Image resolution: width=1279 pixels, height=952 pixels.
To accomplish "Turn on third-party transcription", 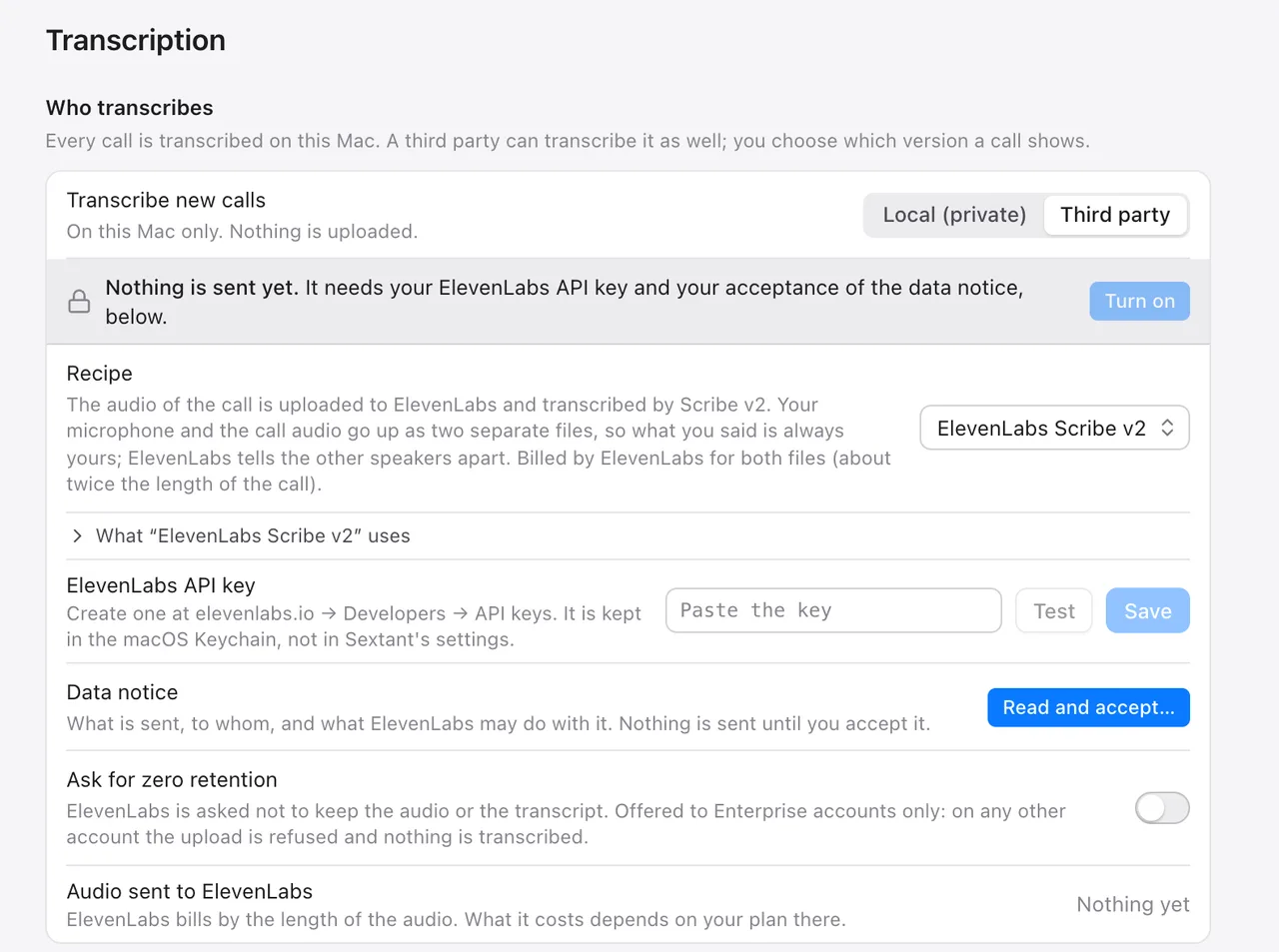I will 1139,302.
